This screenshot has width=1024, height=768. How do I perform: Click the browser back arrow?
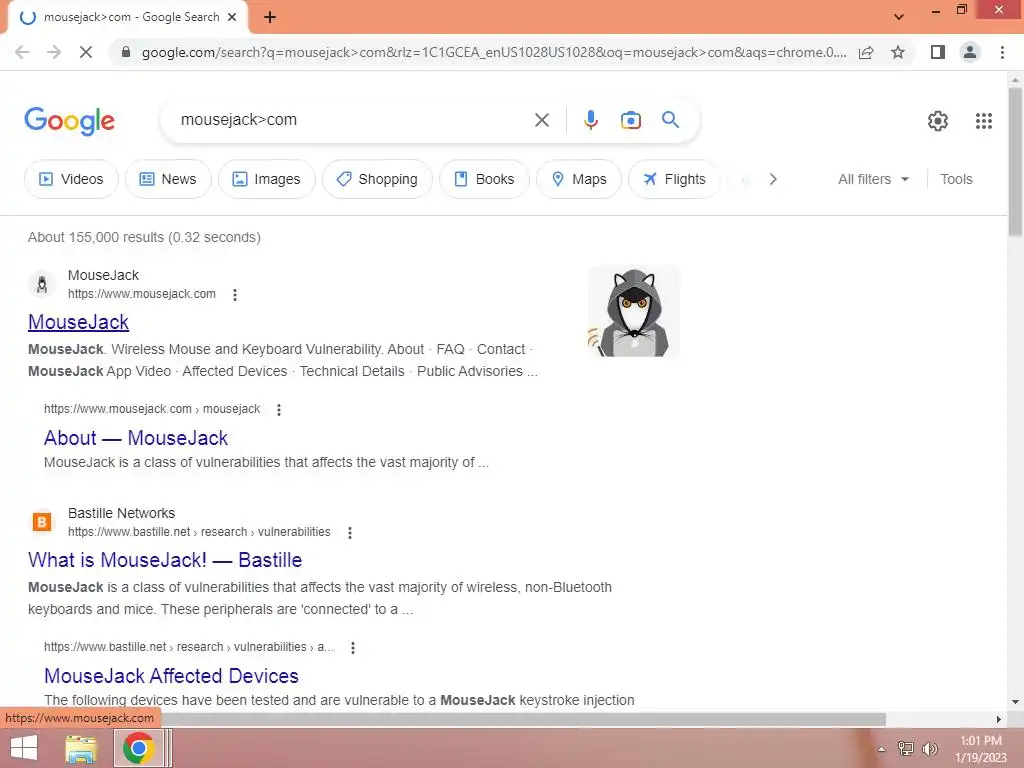(22, 52)
